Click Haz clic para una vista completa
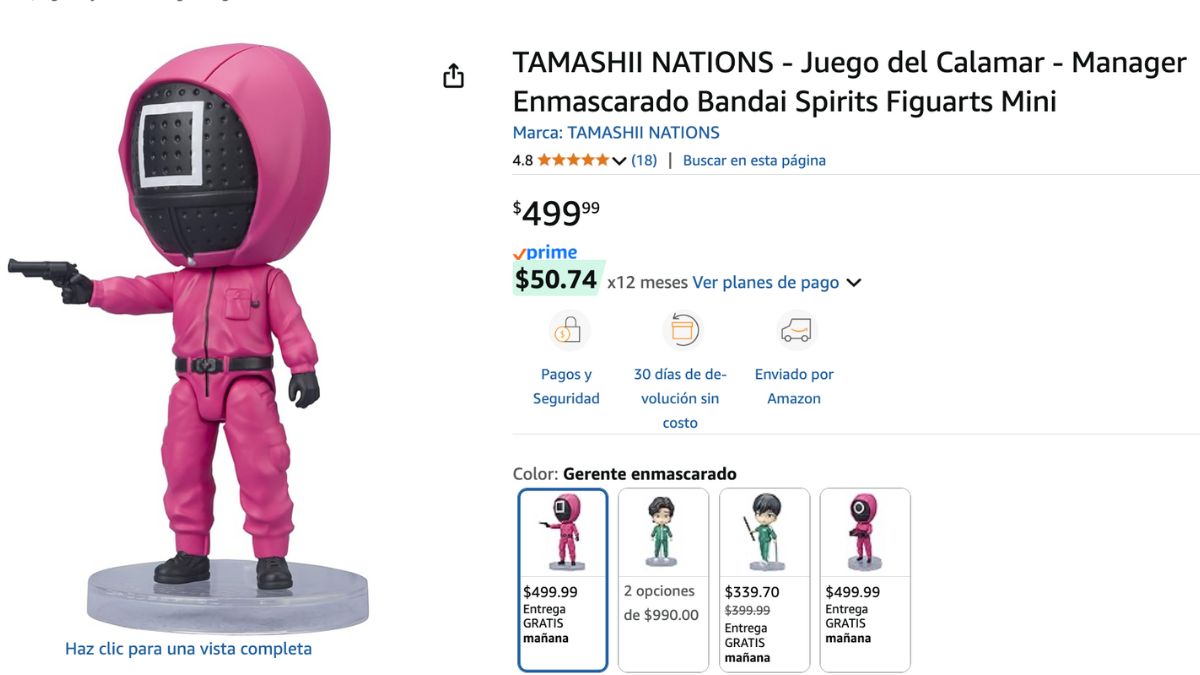1200x675 pixels. tap(188, 649)
